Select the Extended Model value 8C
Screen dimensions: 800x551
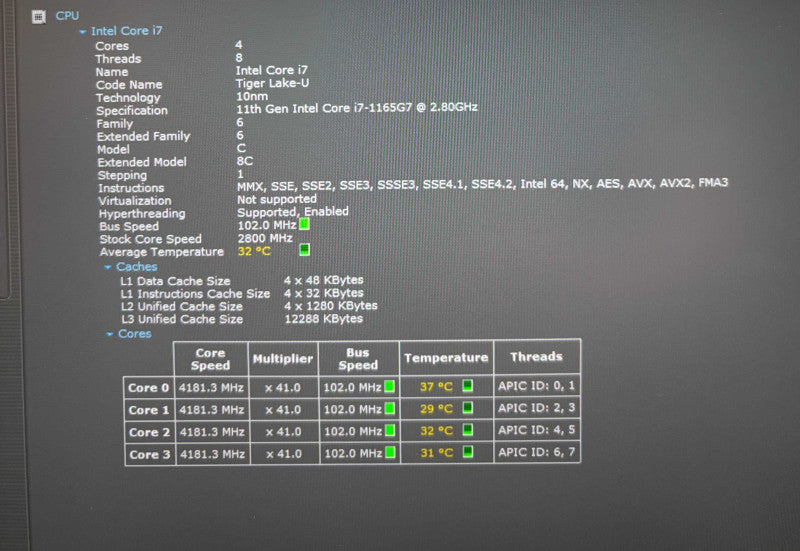pos(245,161)
